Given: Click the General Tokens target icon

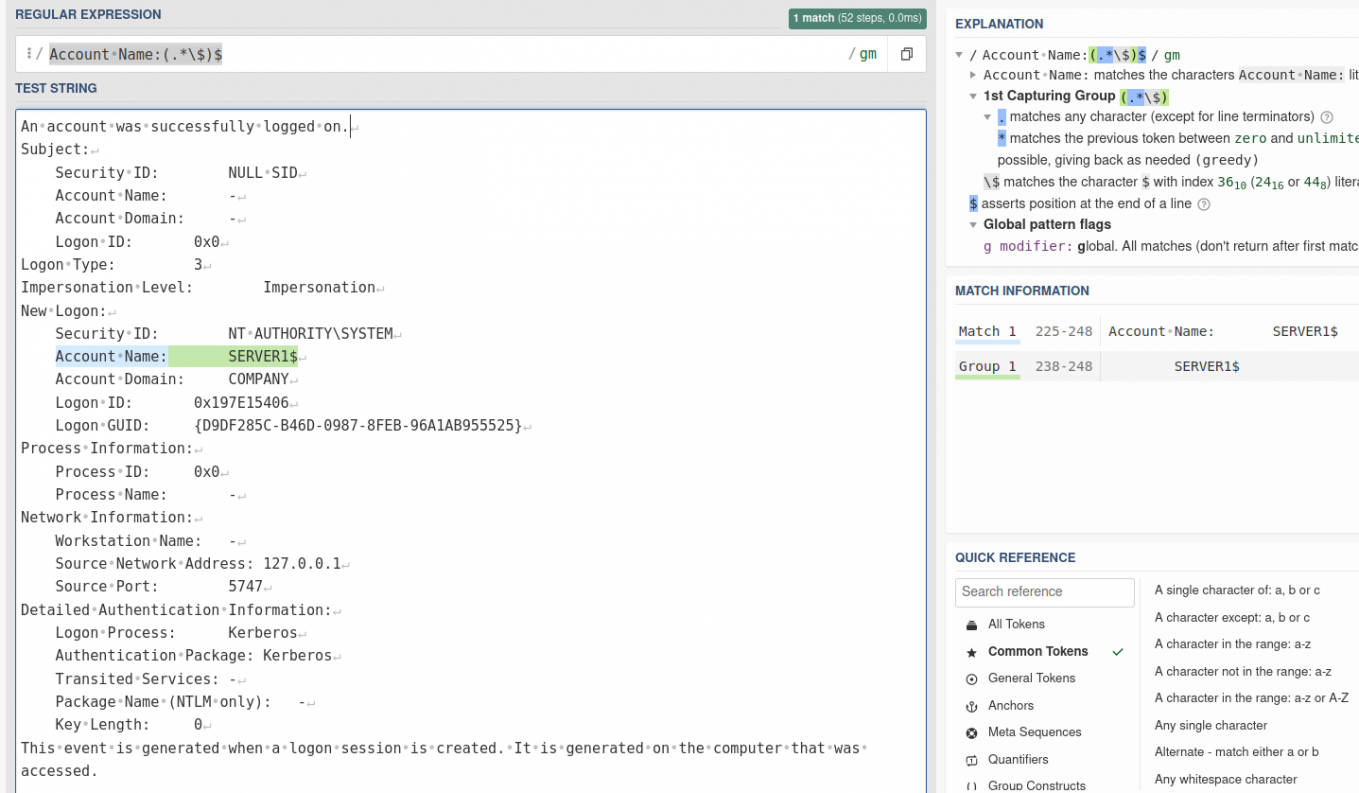Looking at the screenshot, I should click(971, 679).
